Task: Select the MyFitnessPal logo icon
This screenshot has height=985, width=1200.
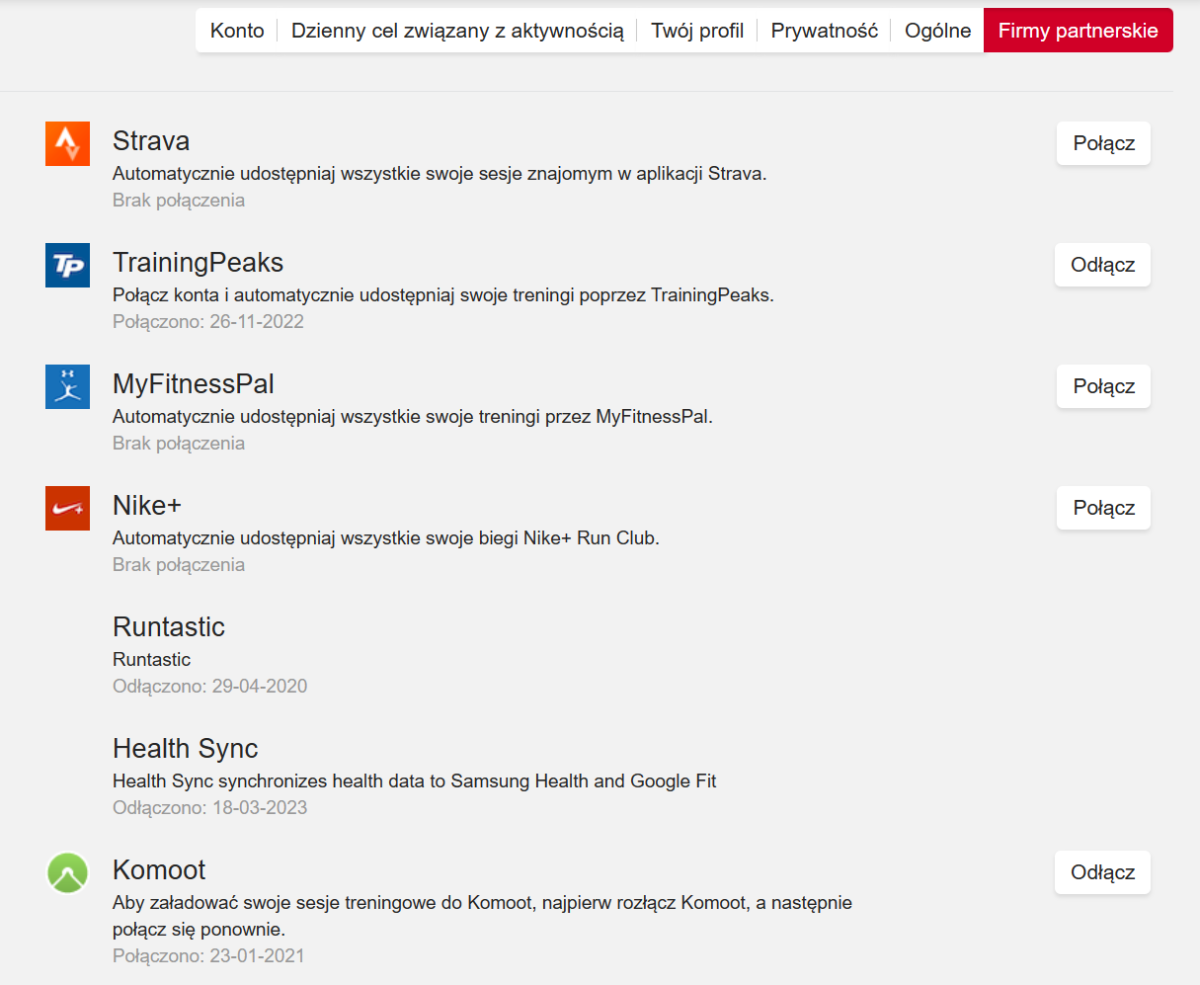Action: (68, 386)
